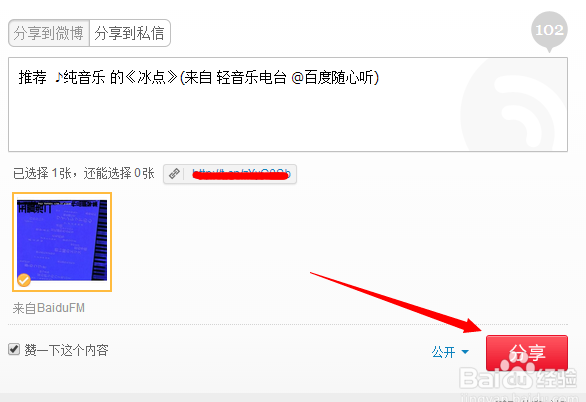Viewport: 586px width, 402px height.
Task: Click the red 分享 button
Action: tap(527, 353)
